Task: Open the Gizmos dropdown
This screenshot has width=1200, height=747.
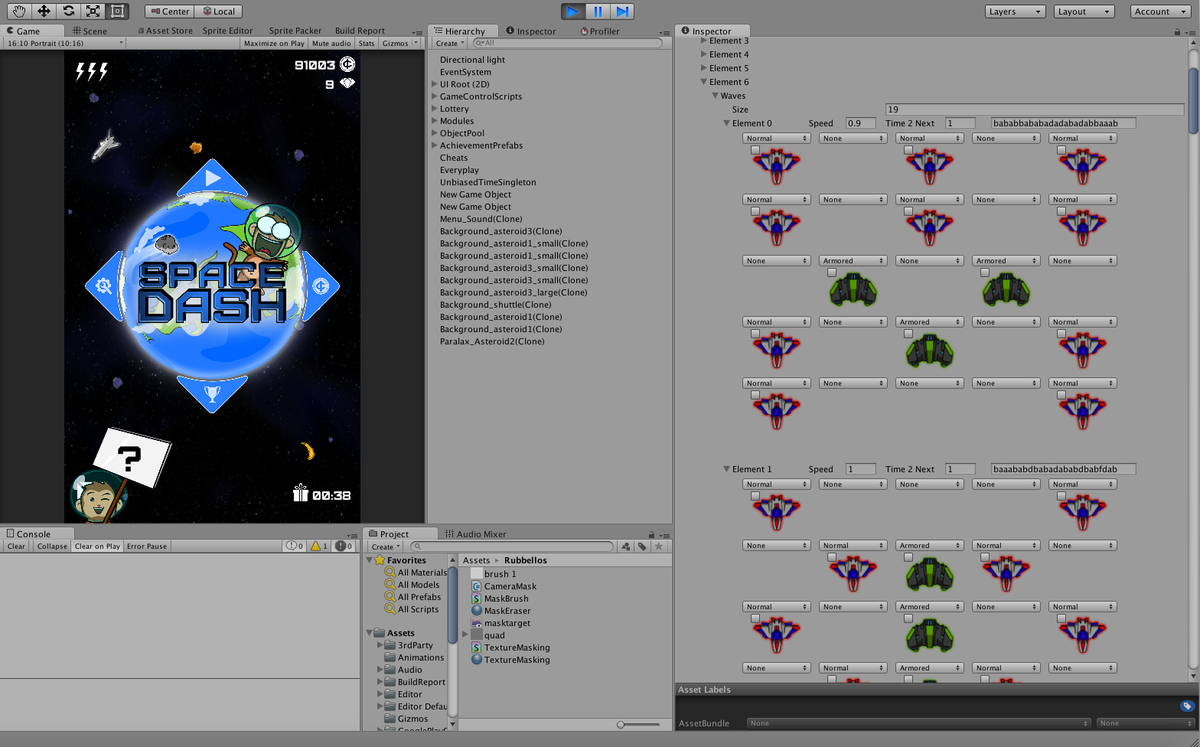Action: (x=398, y=43)
